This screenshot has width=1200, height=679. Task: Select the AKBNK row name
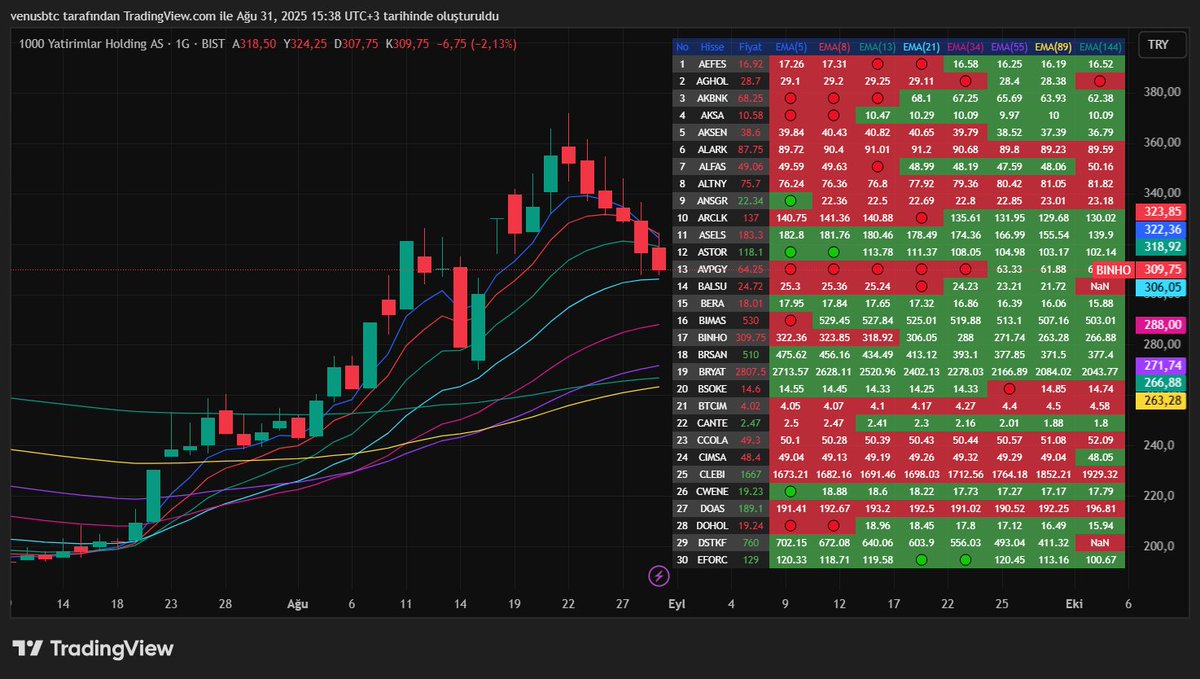(x=711, y=99)
